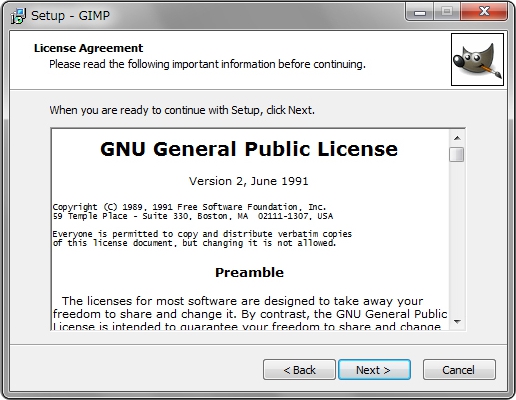Click the 'License Agreement' title
The width and height of the screenshot is (516, 400).
click(x=88, y=48)
